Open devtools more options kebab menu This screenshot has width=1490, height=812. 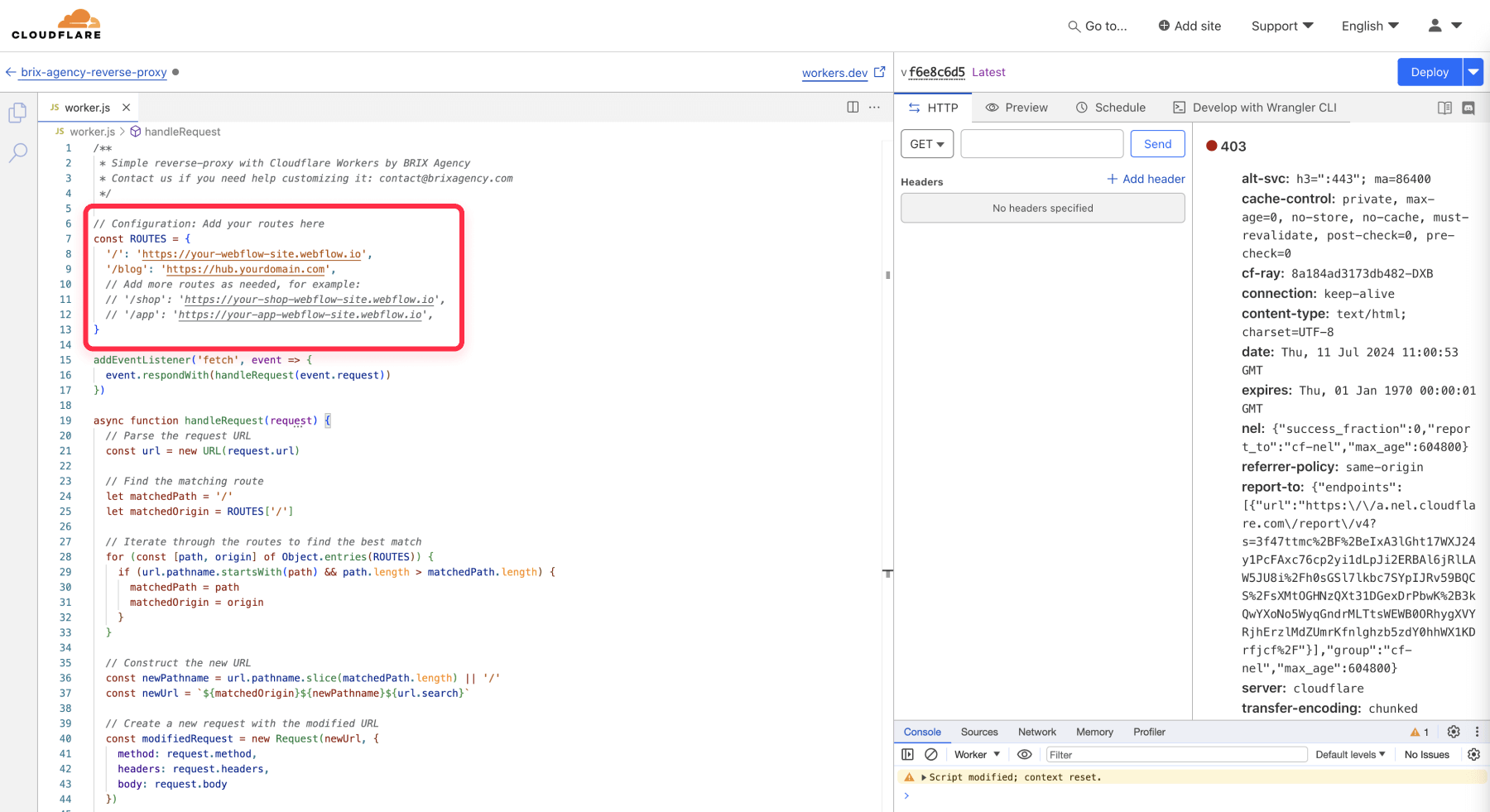(1477, 732)
